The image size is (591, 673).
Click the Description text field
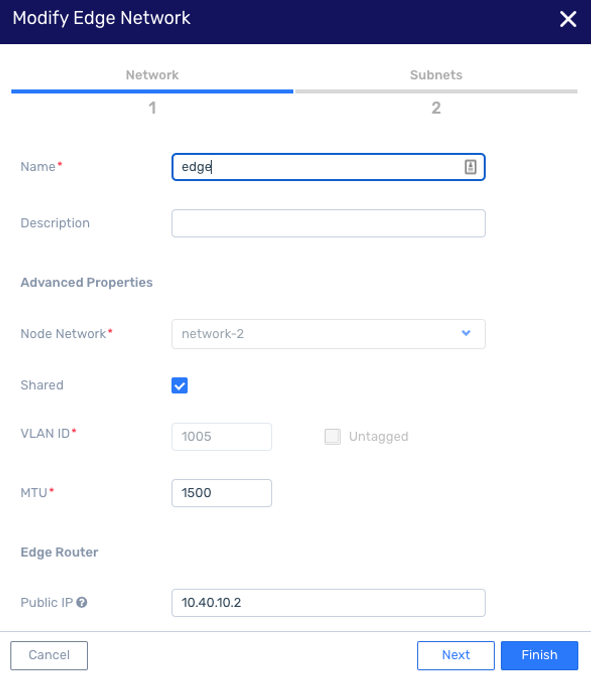point(328,223)
